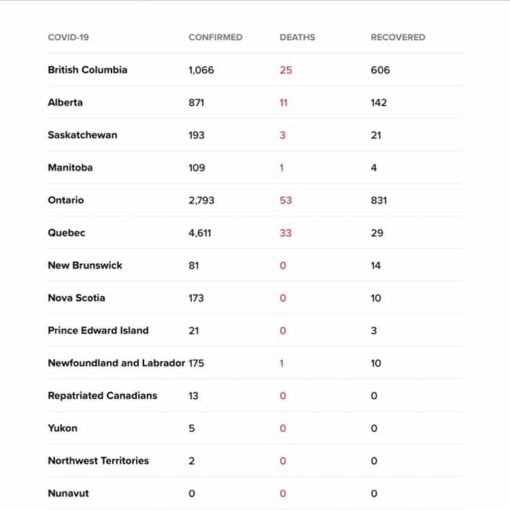This screenshot has width=510, height=510.
Task: Select the Alberta row label
Action: [x=65, y=102]
